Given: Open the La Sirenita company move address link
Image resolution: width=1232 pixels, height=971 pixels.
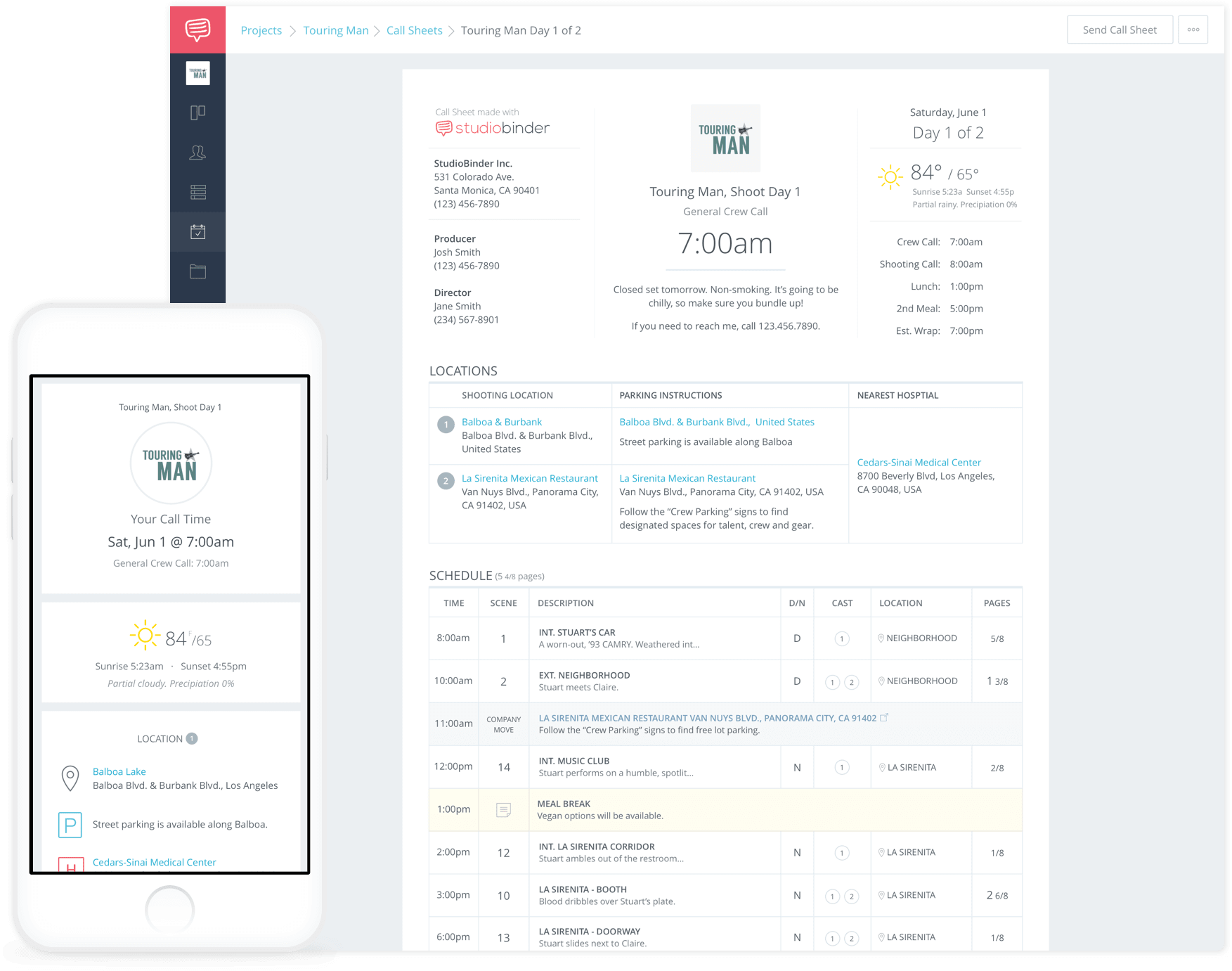Looking at the screenshot, I should click(x=707, y=718).
